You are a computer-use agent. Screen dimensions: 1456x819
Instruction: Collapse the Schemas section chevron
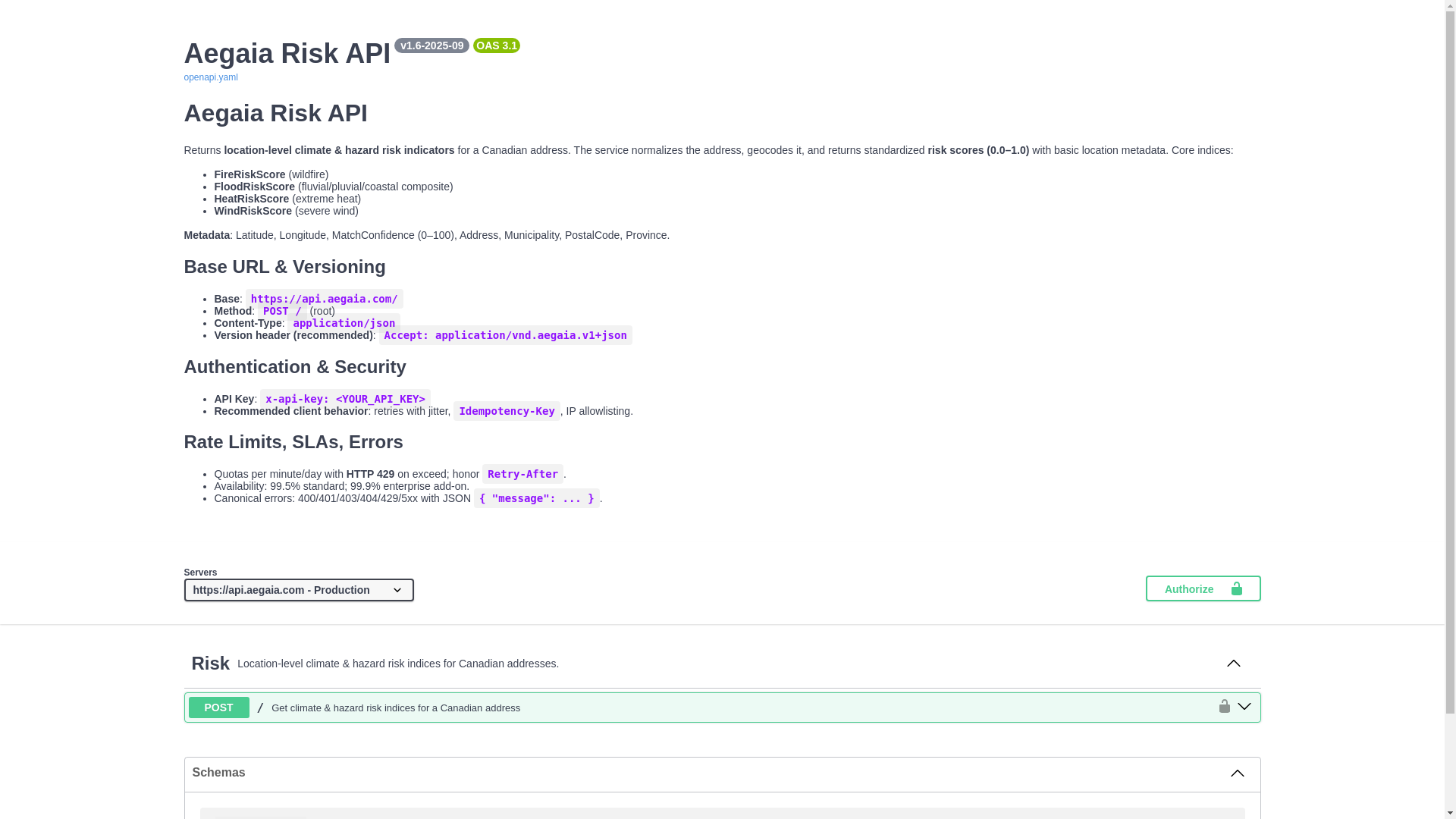[x=1237, y=773]
